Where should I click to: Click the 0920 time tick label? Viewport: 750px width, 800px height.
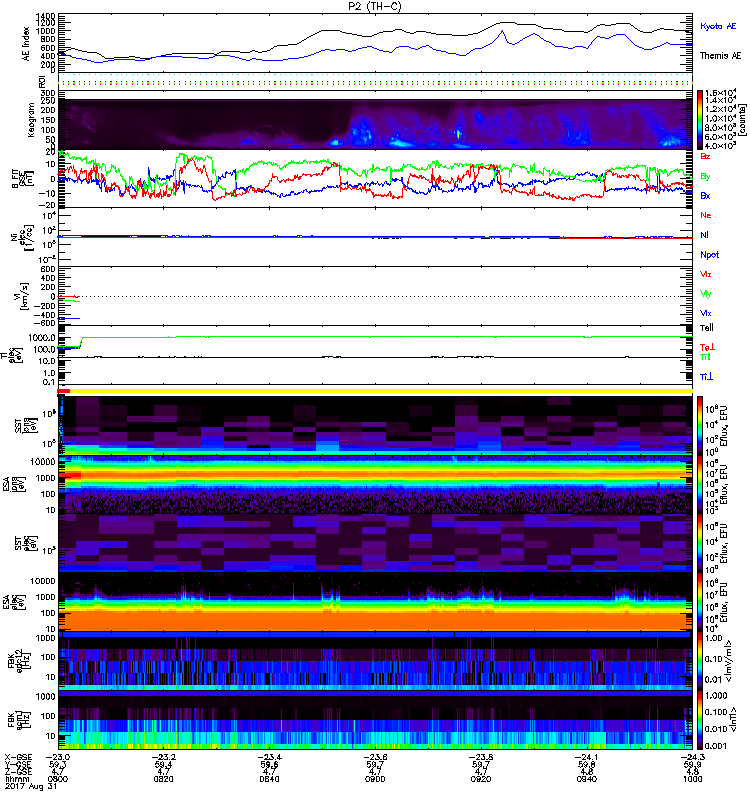click(x=481, y=779)
